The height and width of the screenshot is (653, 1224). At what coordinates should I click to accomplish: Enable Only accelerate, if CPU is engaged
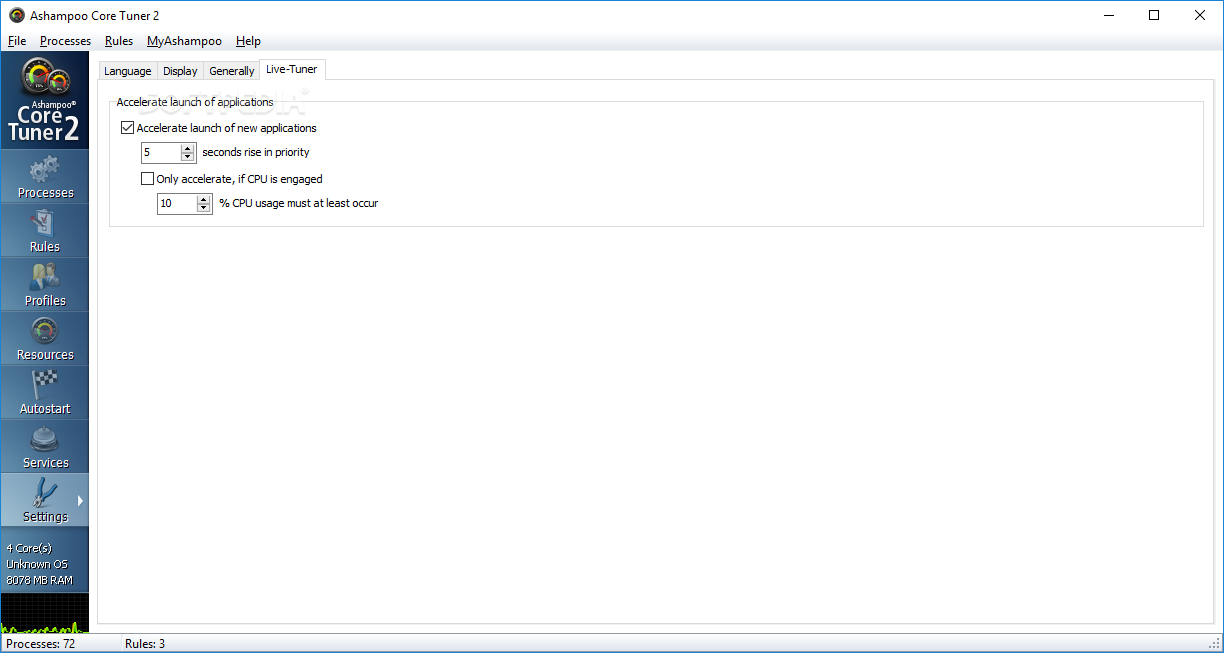(x=148, y=179)
